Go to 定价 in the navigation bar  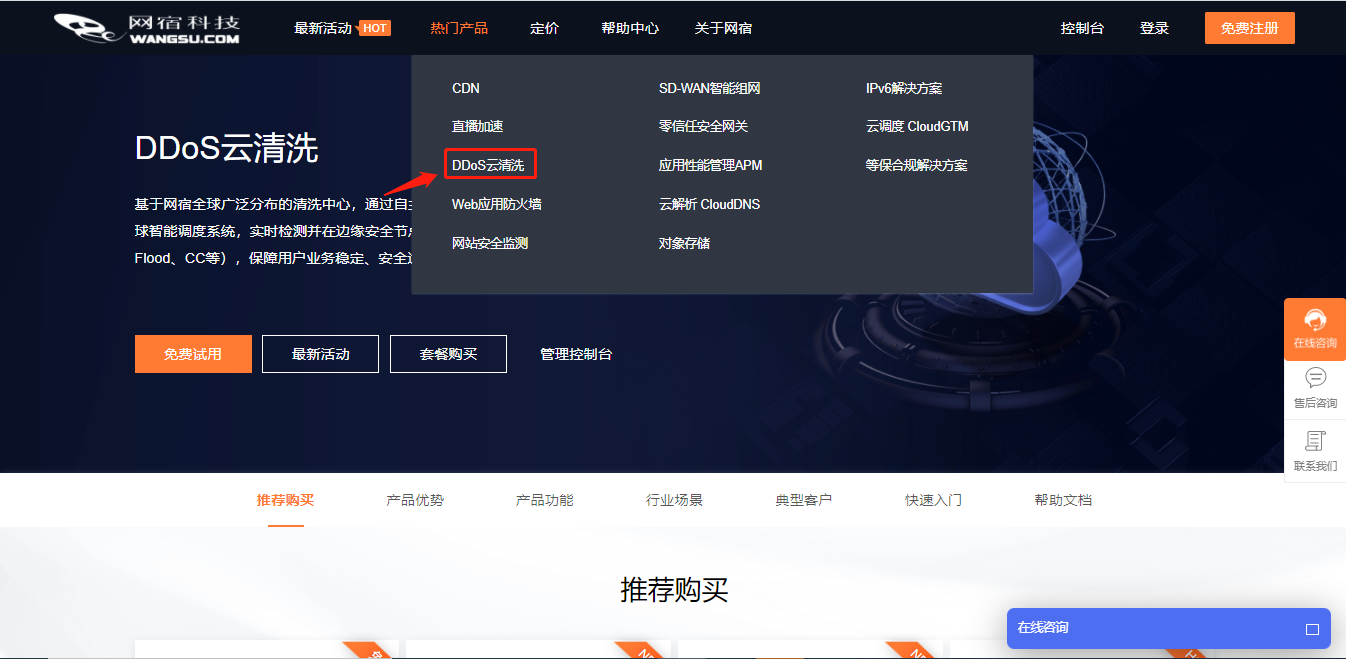point(544,28)
